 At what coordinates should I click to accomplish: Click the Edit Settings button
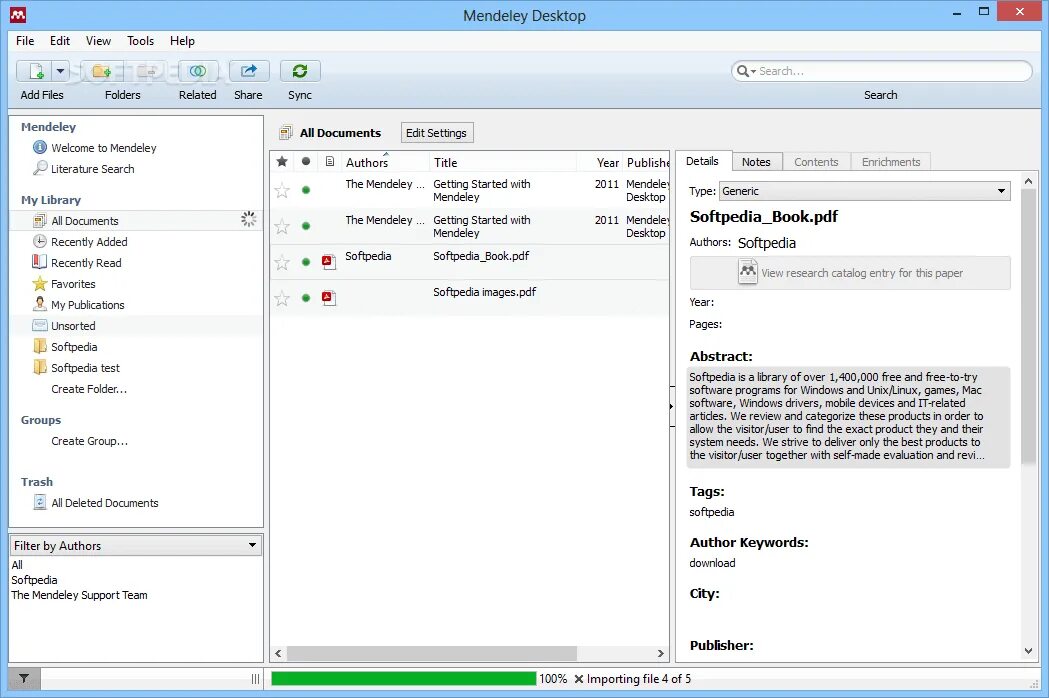436,133
